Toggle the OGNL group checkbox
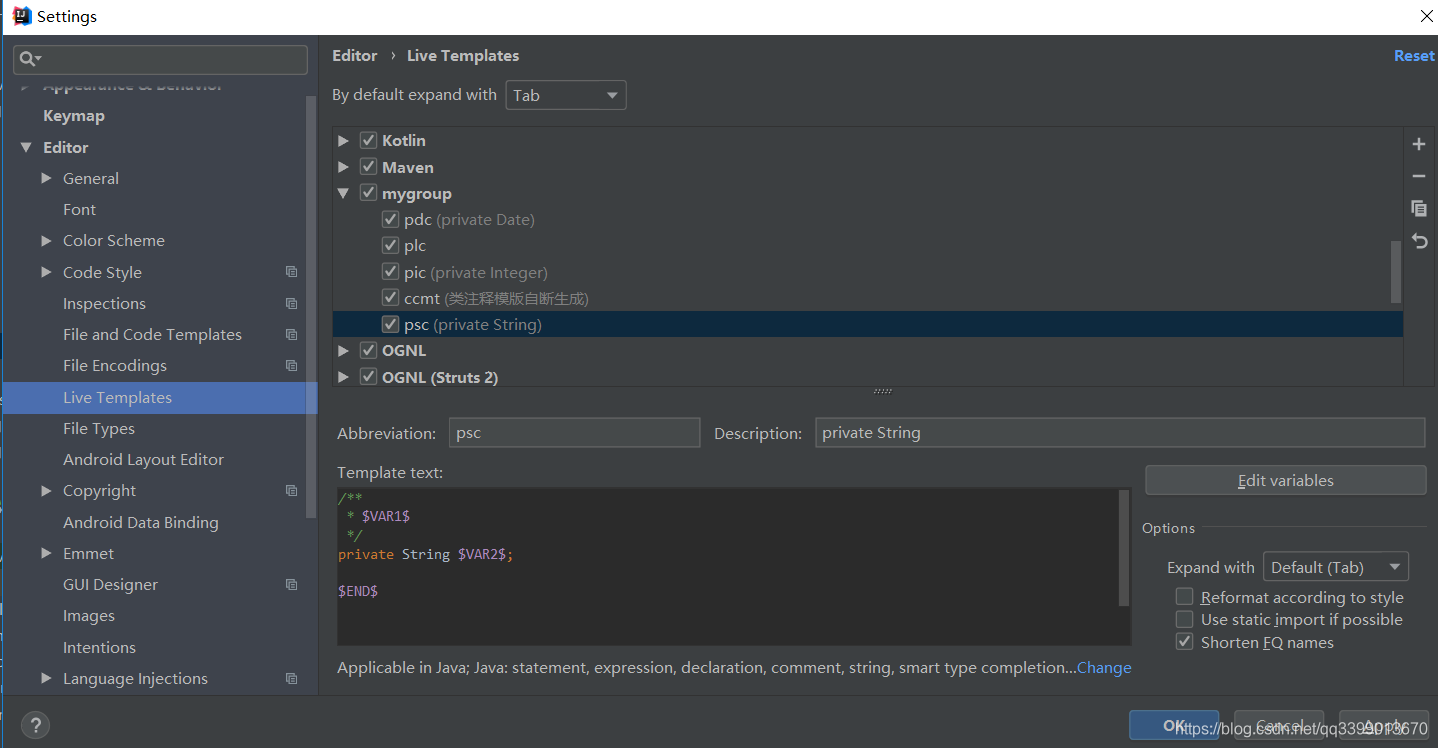This screenshot has width=1438, height=748. coord(368,350)
